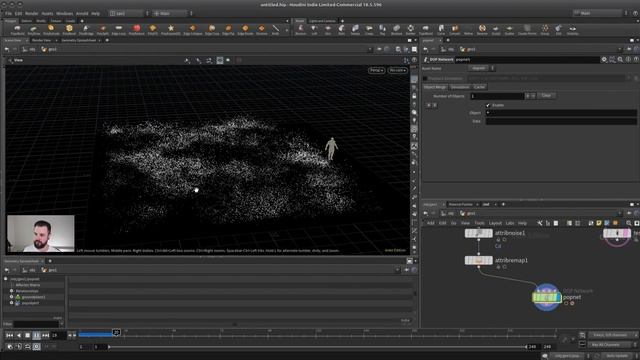Open the viewport path bar dropdown arrow
Image resolution: width=640 pixels, height=360 pixels.
click(370, 49)
